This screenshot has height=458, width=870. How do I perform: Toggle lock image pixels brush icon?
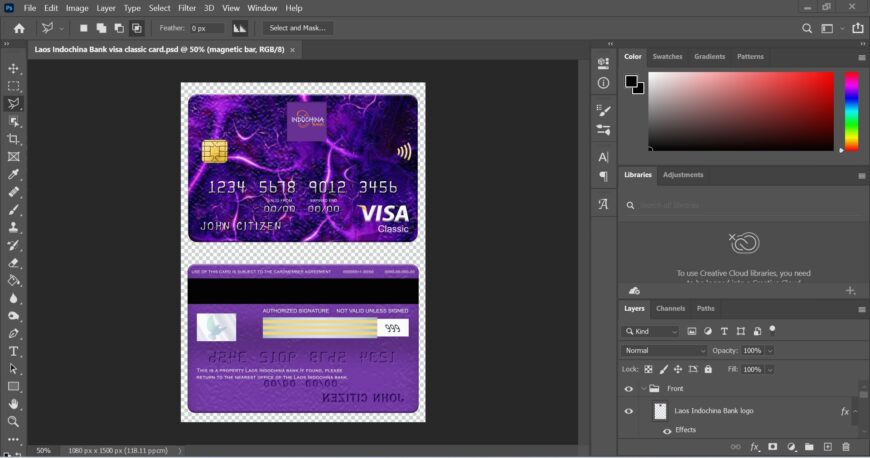pos(663,369)
